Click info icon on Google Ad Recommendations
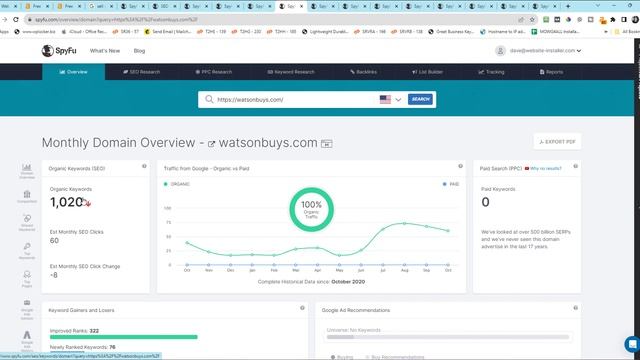This screenshot has height=360, width=640. pyautogui.click(x=576, y=308)
